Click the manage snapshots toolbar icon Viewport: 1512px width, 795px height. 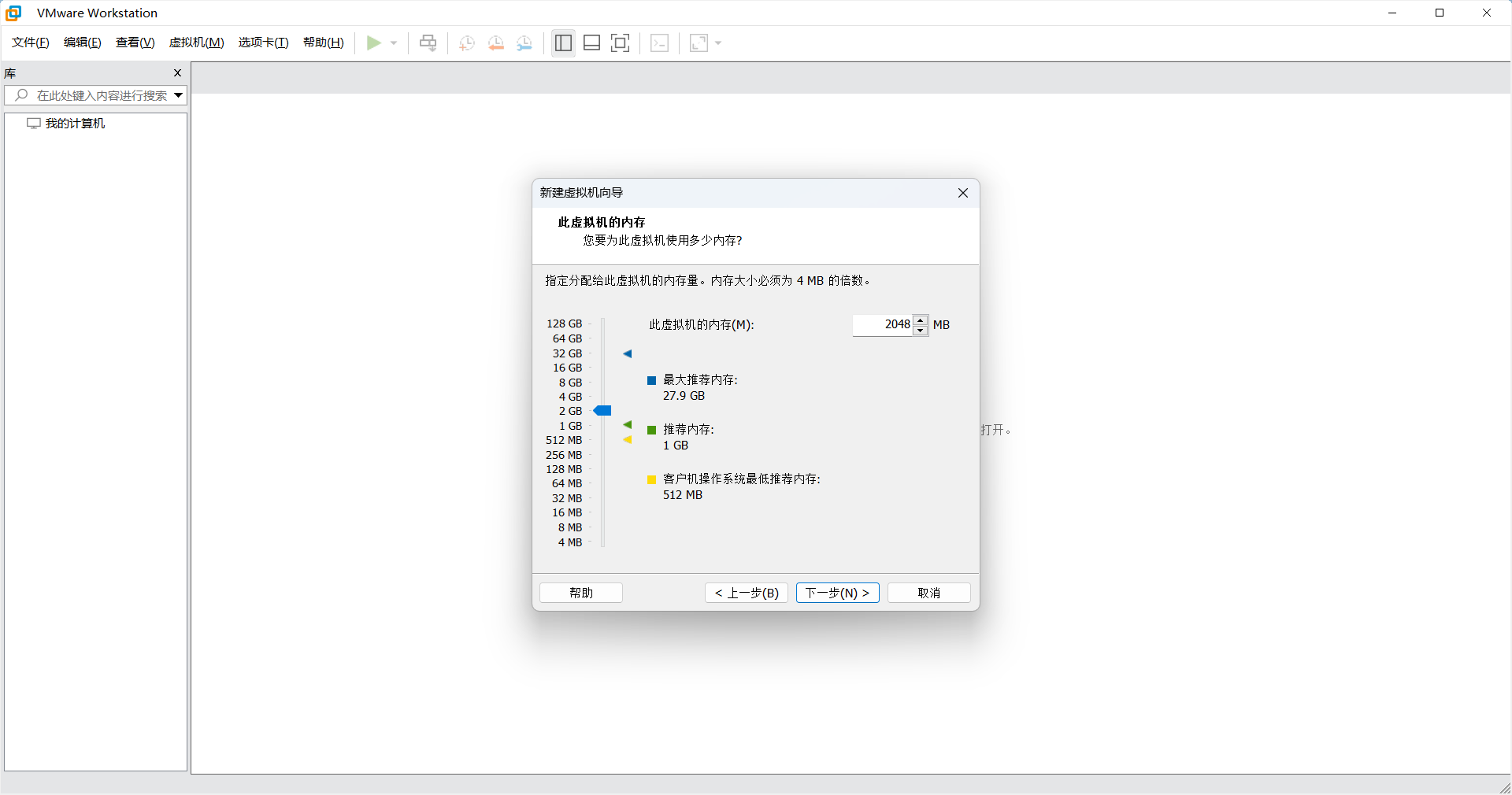[524, 43]
